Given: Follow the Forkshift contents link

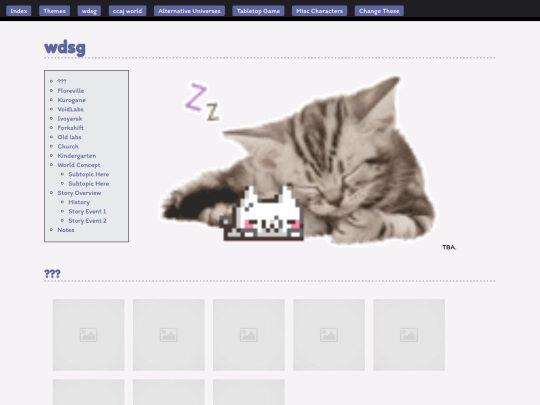Looking at the screenshot, I should point(70,128).
